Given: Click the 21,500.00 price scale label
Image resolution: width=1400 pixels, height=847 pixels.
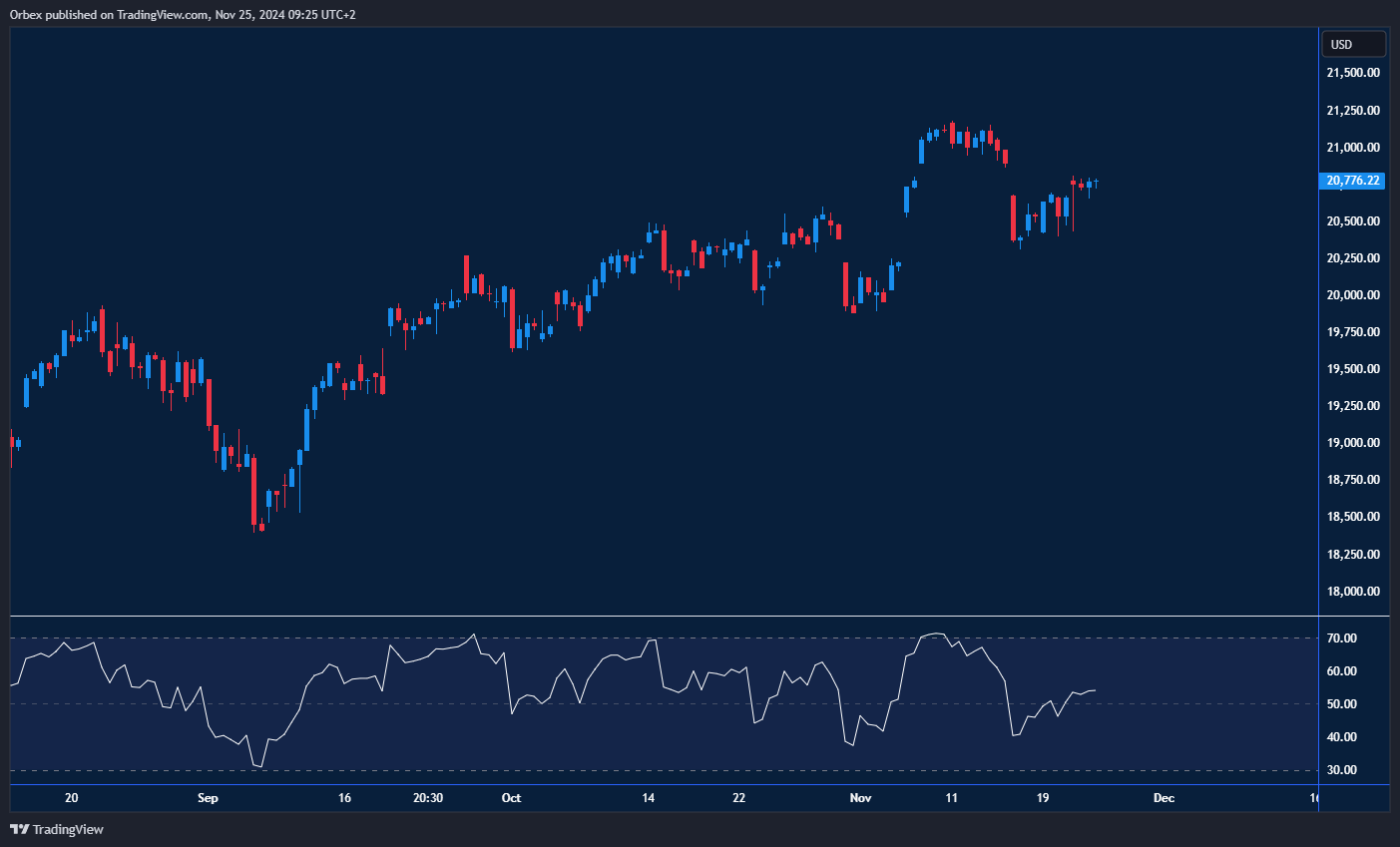Looking at the screenshot, I should click(x=1353, y=73).
